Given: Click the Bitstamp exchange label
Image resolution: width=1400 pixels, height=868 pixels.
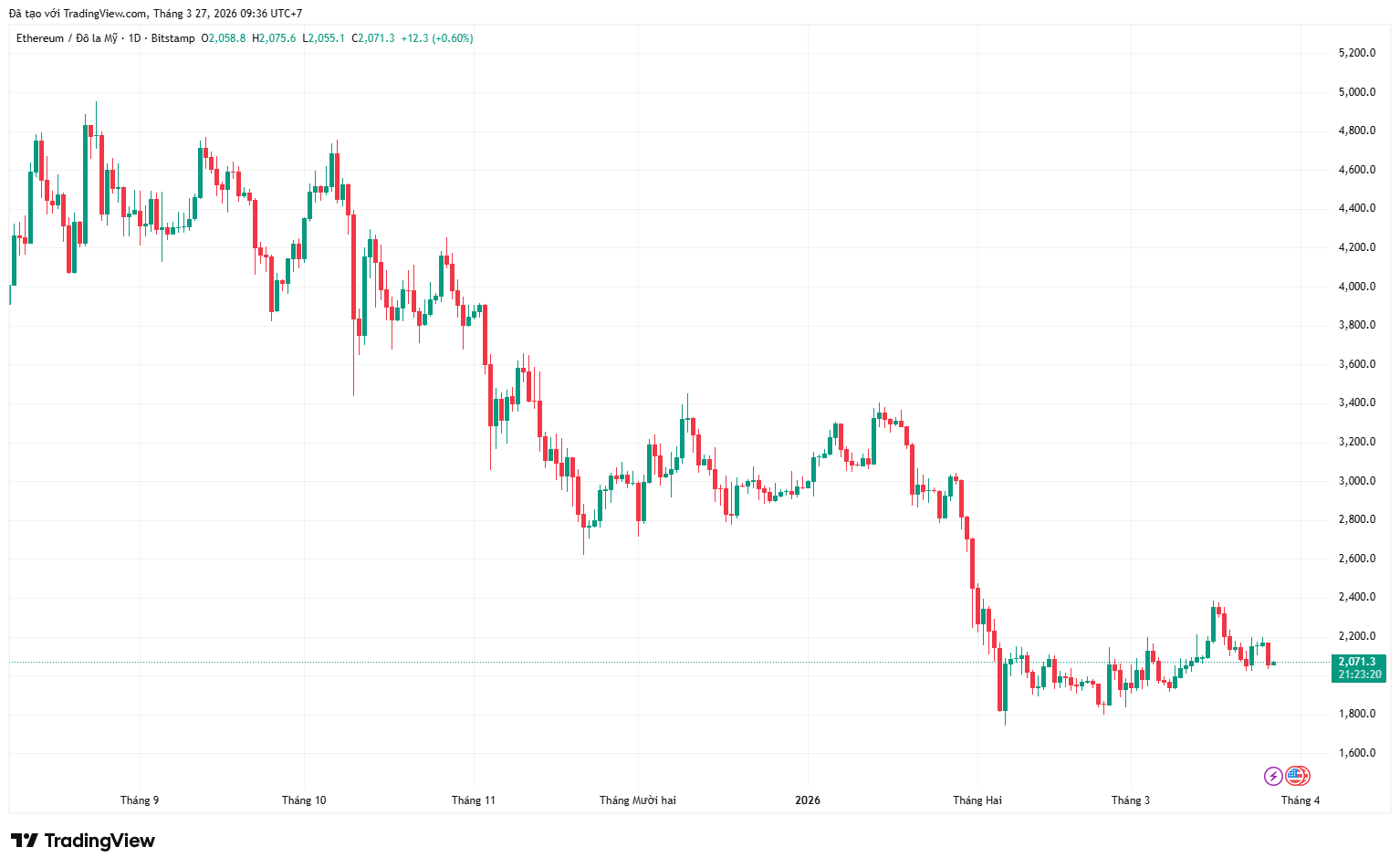Looking at the screenshot, I should pyautogui.click(x=172, y=38).
